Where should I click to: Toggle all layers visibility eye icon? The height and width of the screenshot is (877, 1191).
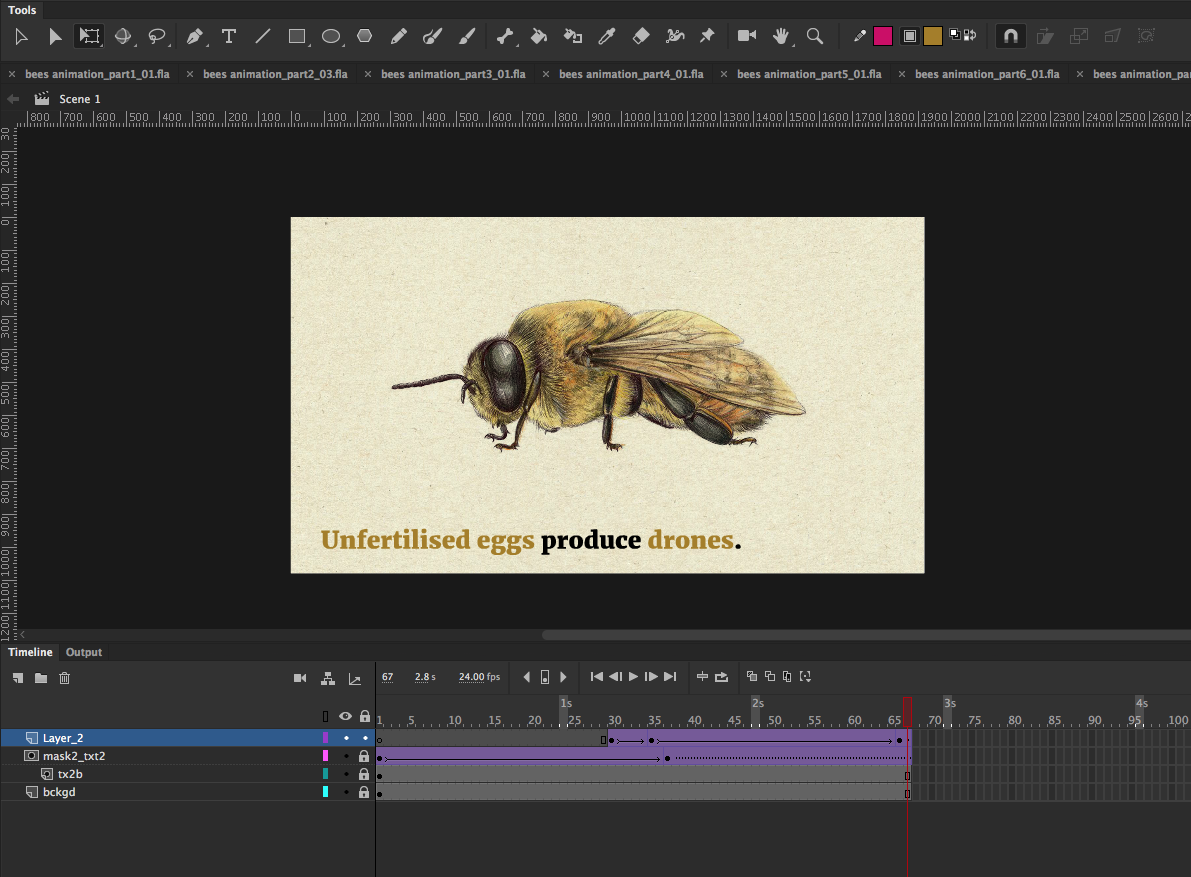tap(346, 716)
